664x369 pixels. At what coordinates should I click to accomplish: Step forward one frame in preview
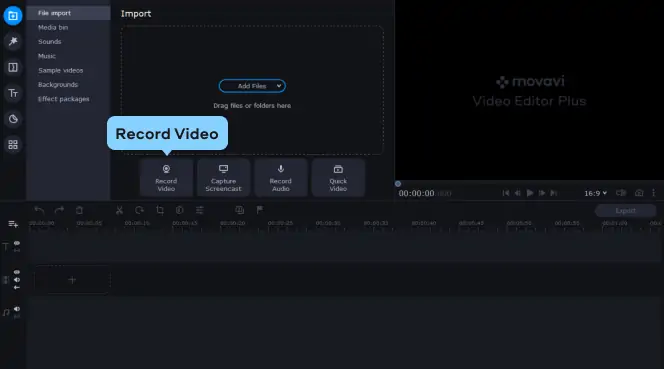(542, 193)
